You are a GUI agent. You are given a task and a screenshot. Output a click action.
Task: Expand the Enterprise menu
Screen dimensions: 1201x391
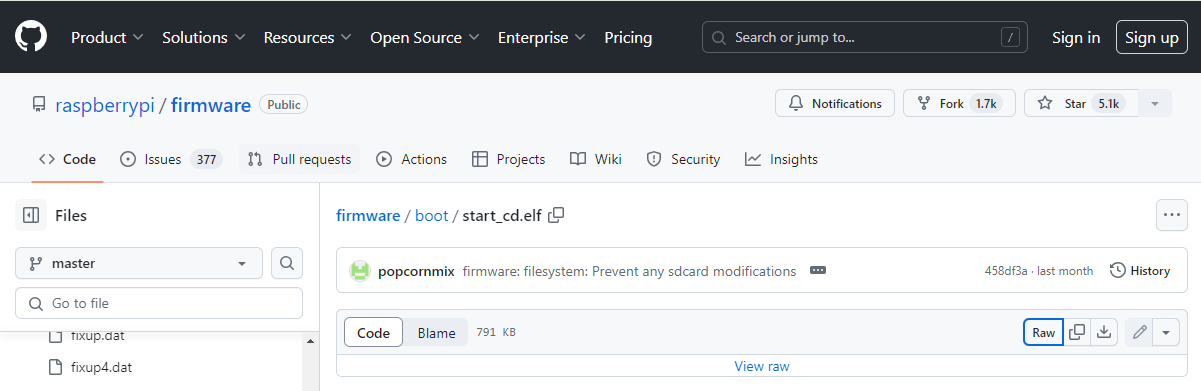(541, 37)
